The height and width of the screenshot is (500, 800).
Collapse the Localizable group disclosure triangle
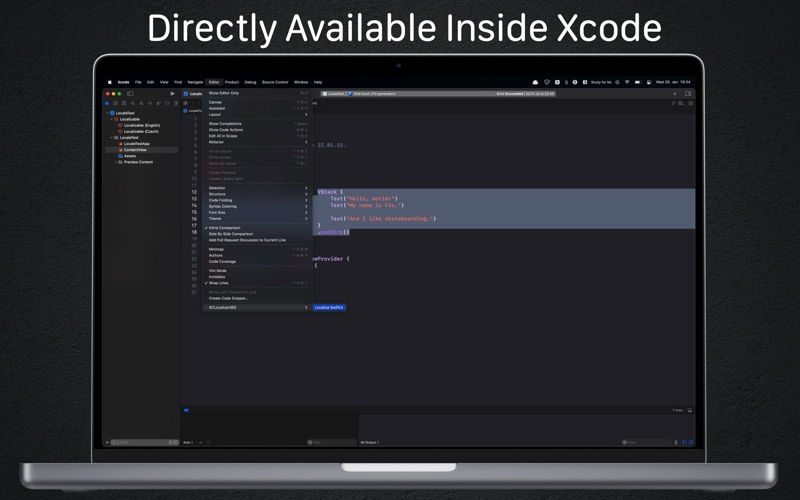pyautogui.click(x=111, y=119)
